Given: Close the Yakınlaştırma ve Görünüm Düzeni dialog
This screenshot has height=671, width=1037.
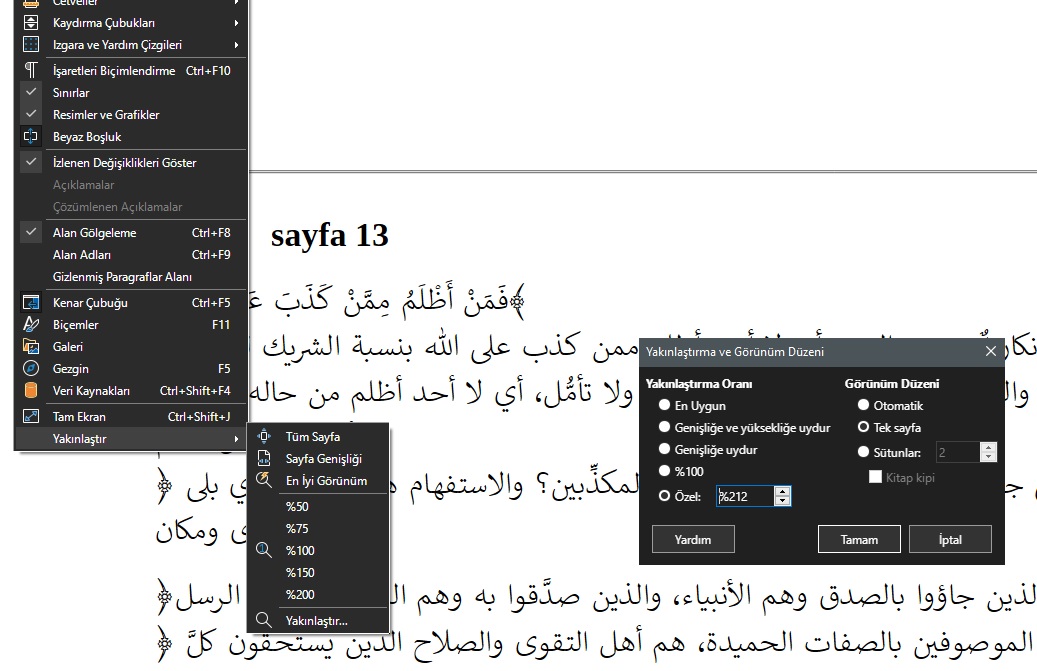Looking at the screenshot, I should point(991,351).
